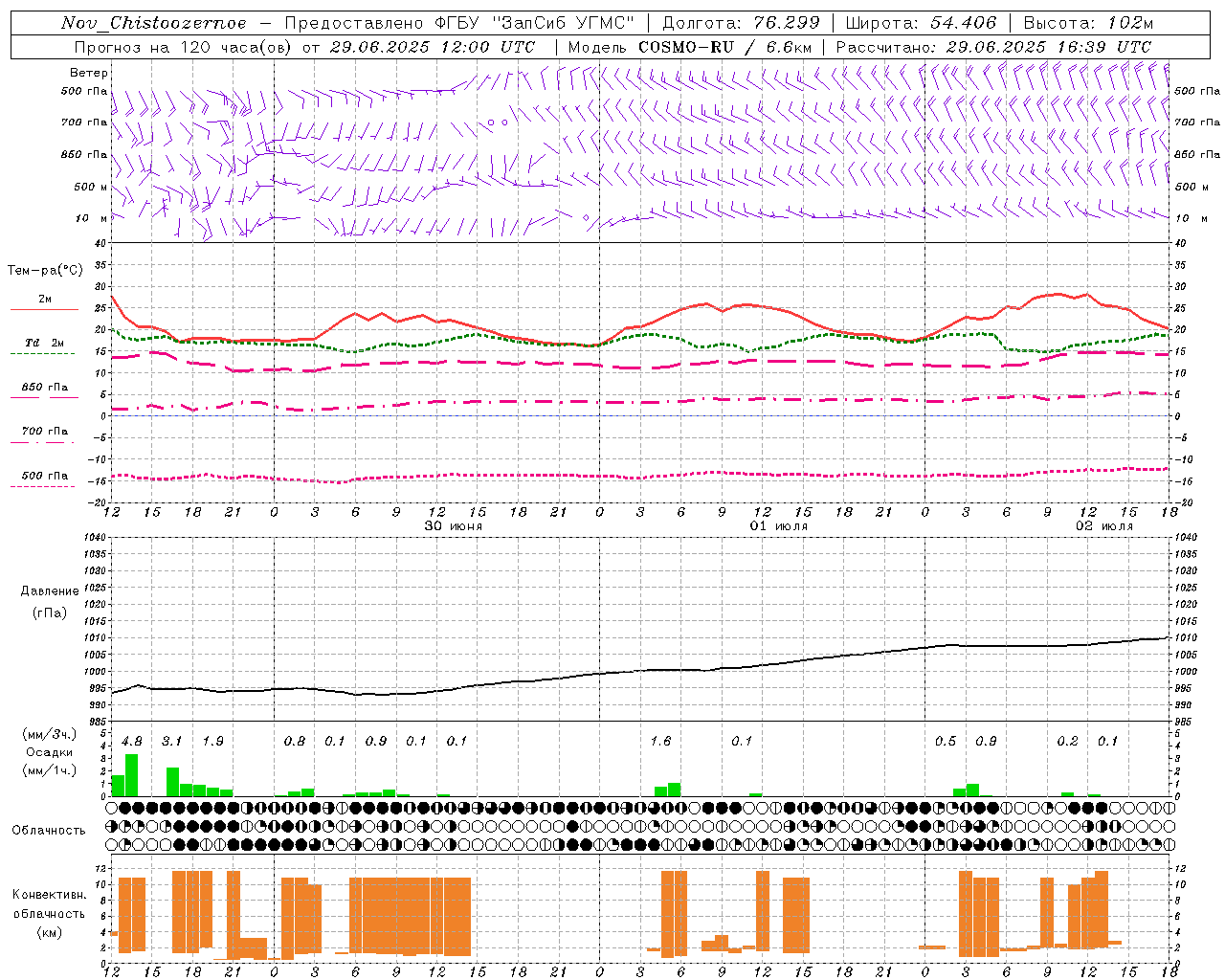Image resolution: width=1225 pixels, height=980 pixels.
Task: Click the 4.8 precipitation total value
Action: [132, 741]
